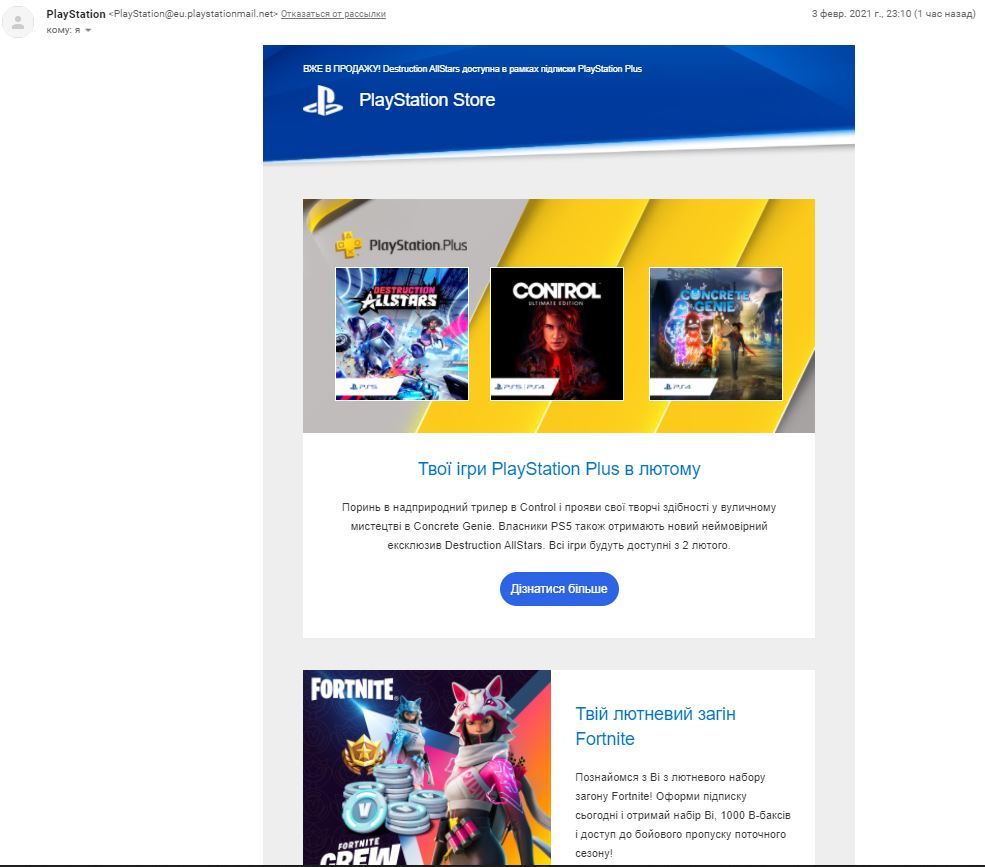Click the "Твій лютневий загін Fortnite" heading

[655, 726]
